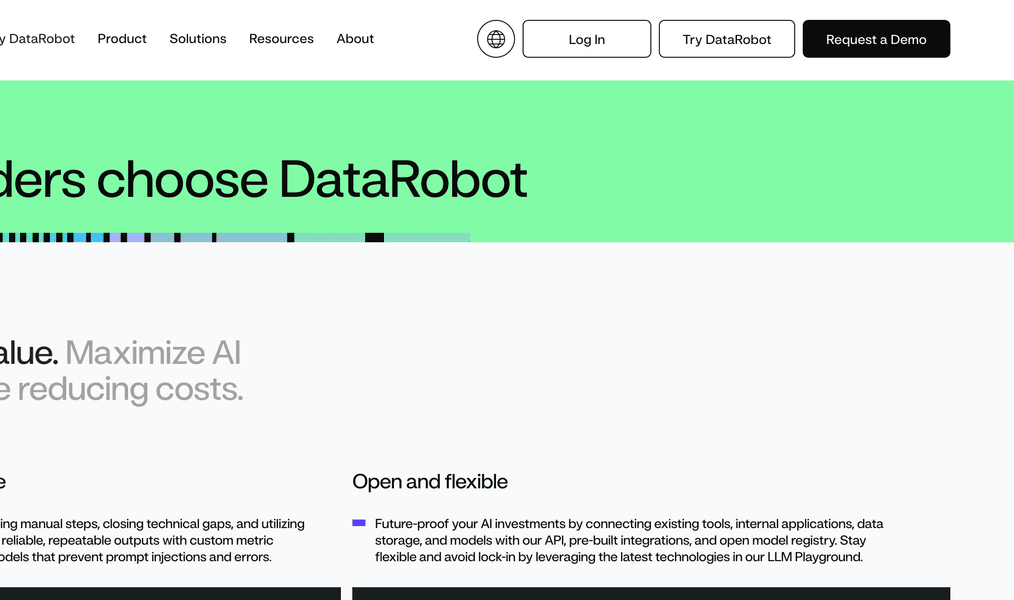Click the 'Open and flexible' heading
1014x600 pixels.
pyautogui.click(x=430, y=482)
